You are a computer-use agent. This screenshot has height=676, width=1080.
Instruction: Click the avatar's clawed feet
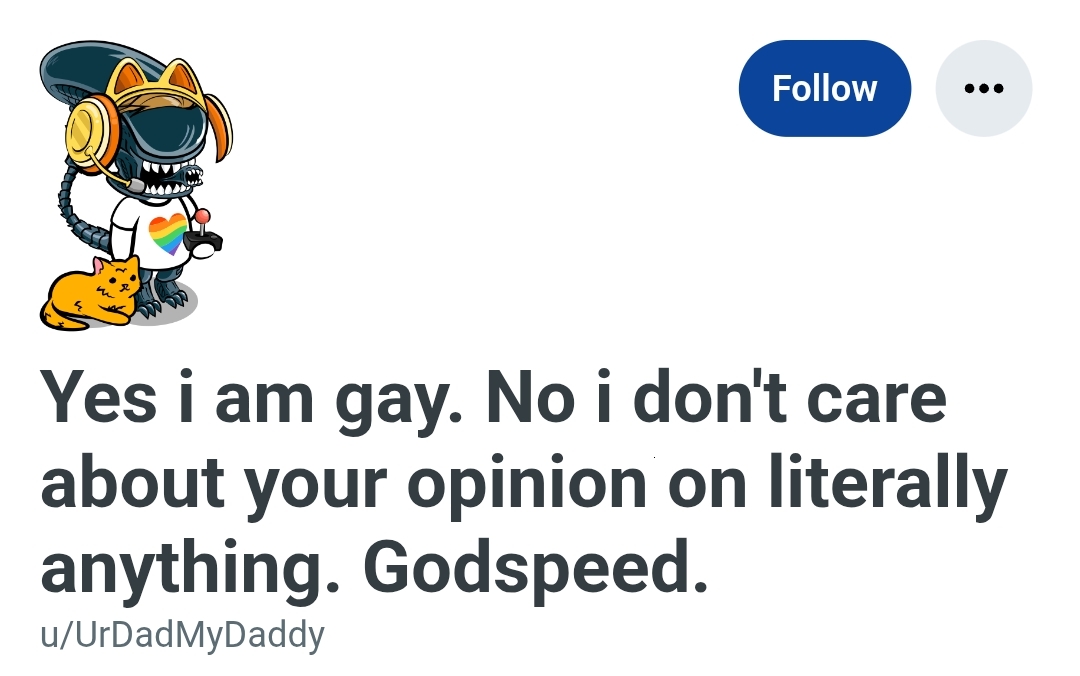(160, 300)
